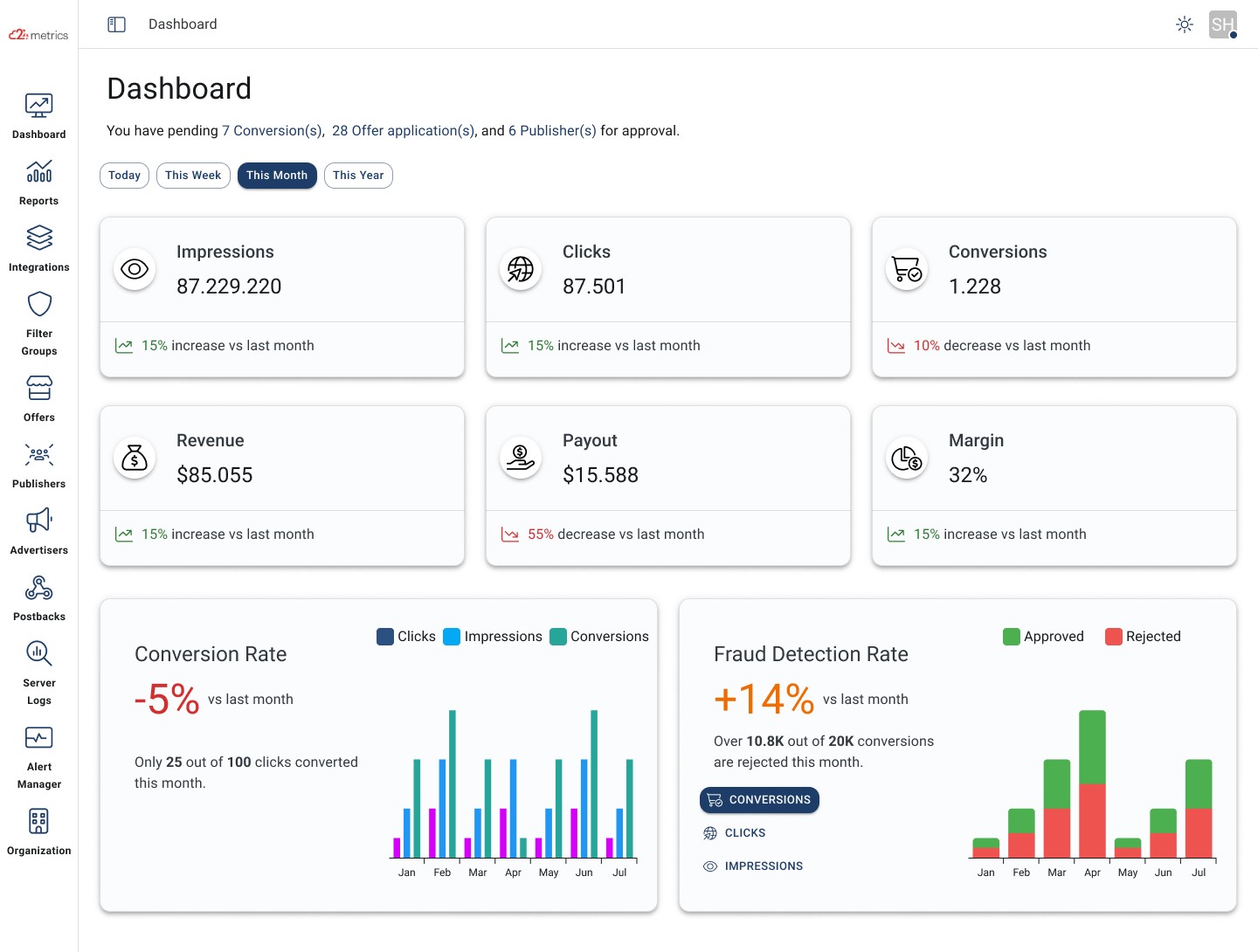The image size is (1258, 952).
Task: View the 28 Offer application(s) pending approval
Action: [x=403, y=130]
